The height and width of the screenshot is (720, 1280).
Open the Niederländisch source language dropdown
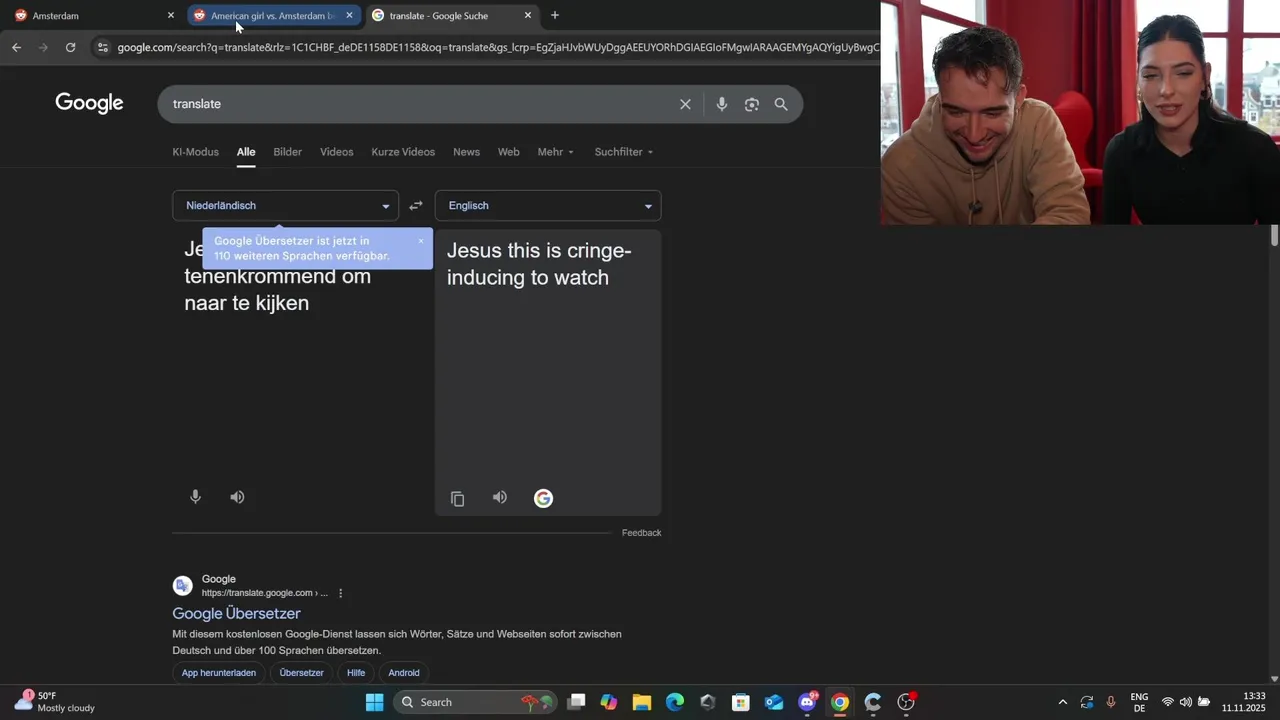(286, 206)
